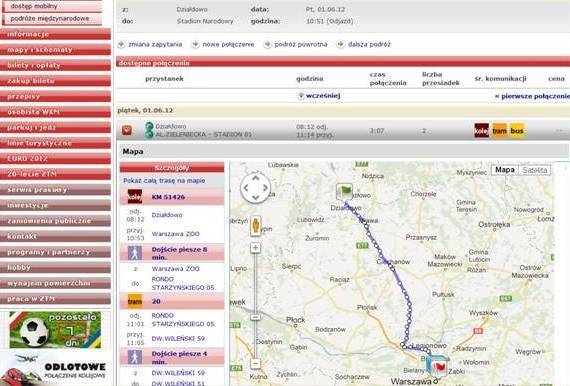Open the EURO 2012 menu item
The height and width of the screenshot is (386, 570).
point(55,159)
